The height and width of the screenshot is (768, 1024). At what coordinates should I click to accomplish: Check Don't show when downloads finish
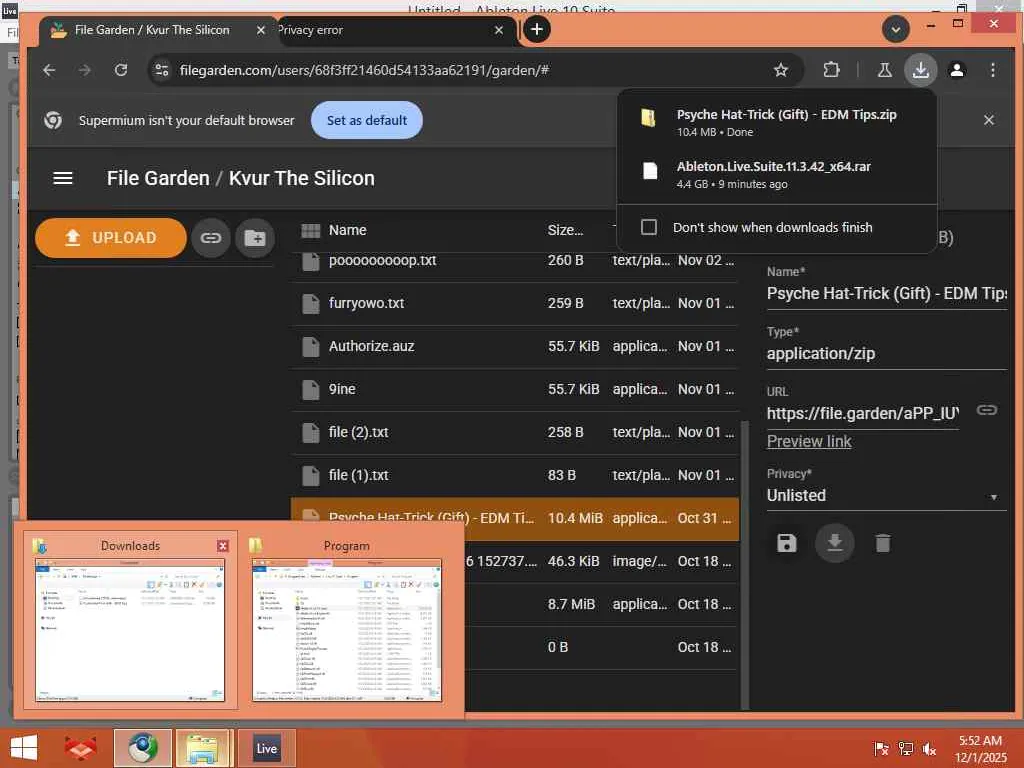click(x=648, y=227)
